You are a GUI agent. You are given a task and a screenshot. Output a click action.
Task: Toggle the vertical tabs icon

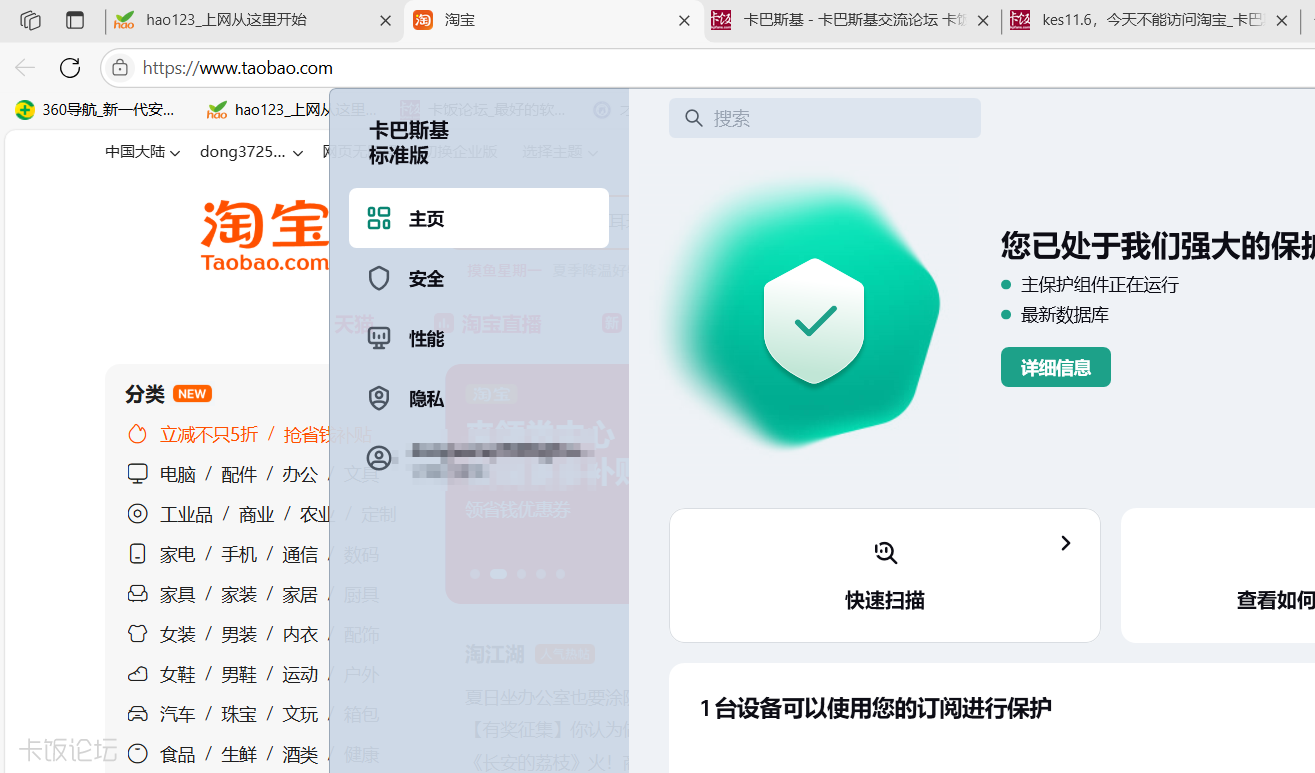[x=75, y=20]
